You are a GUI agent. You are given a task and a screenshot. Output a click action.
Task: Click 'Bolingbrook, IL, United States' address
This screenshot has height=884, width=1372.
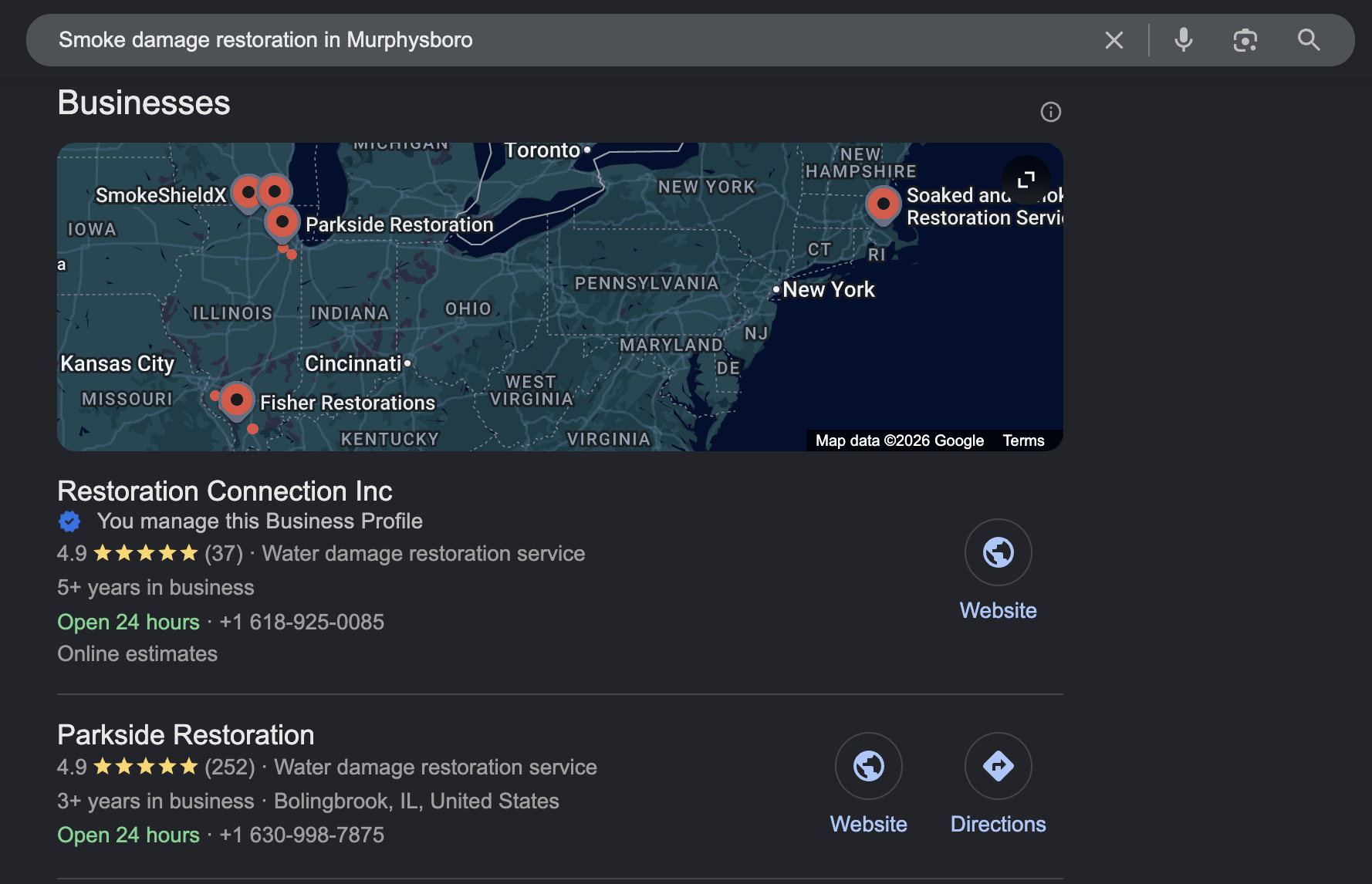coord(417,801)
